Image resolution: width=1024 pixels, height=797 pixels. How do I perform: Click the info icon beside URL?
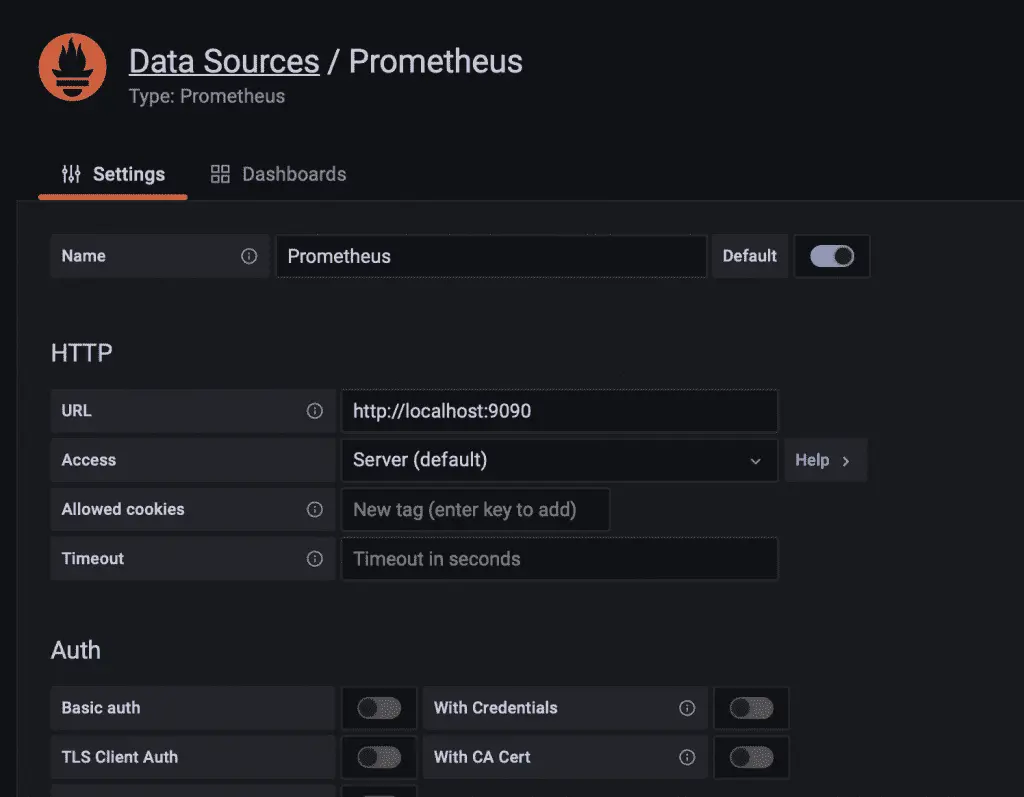(x=315, y=411)
